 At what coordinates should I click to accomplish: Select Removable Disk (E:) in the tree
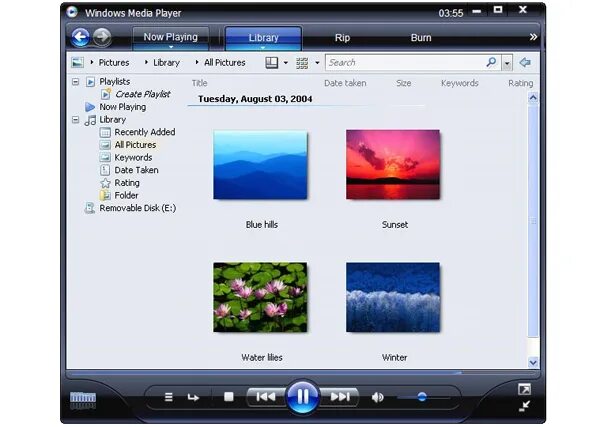point(137,208)
